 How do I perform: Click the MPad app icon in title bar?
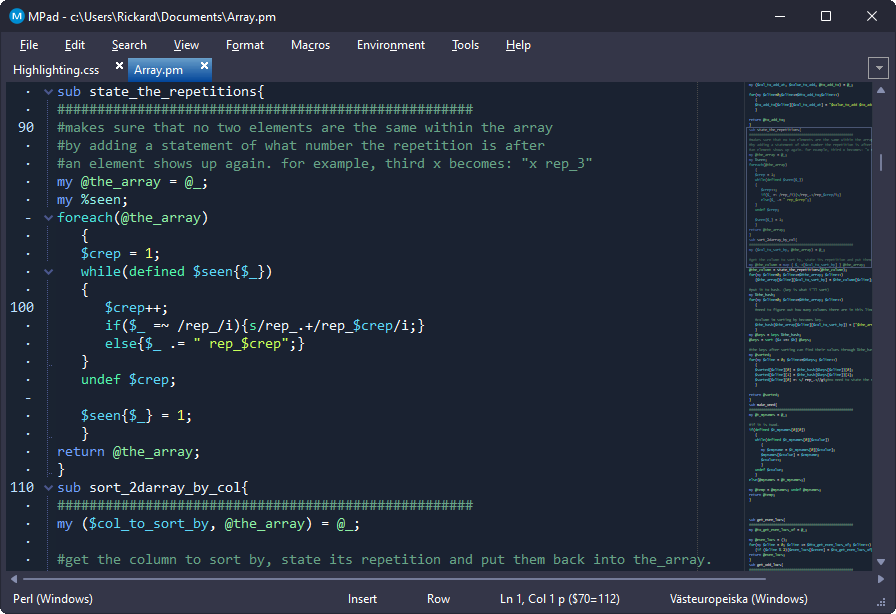coord(17,16)
